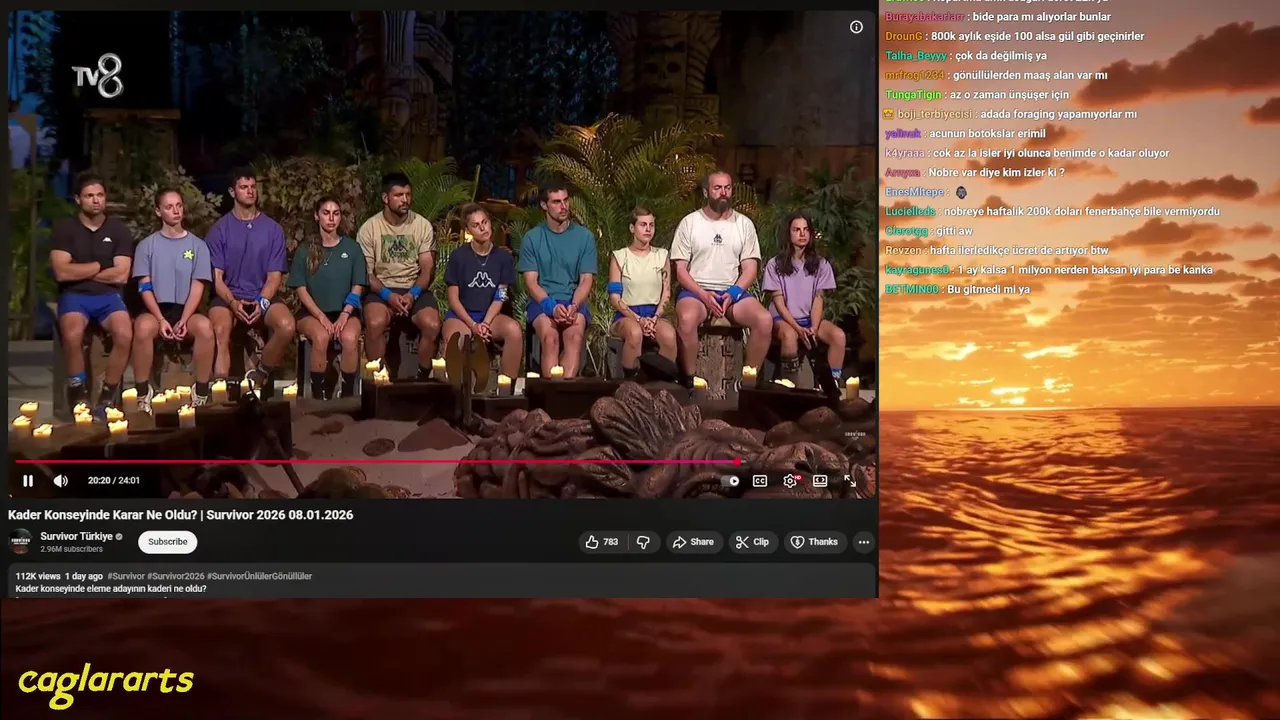Subscribe to Survivor Türkiye channel
This screenshot has width=1280, height=720.
168,542
